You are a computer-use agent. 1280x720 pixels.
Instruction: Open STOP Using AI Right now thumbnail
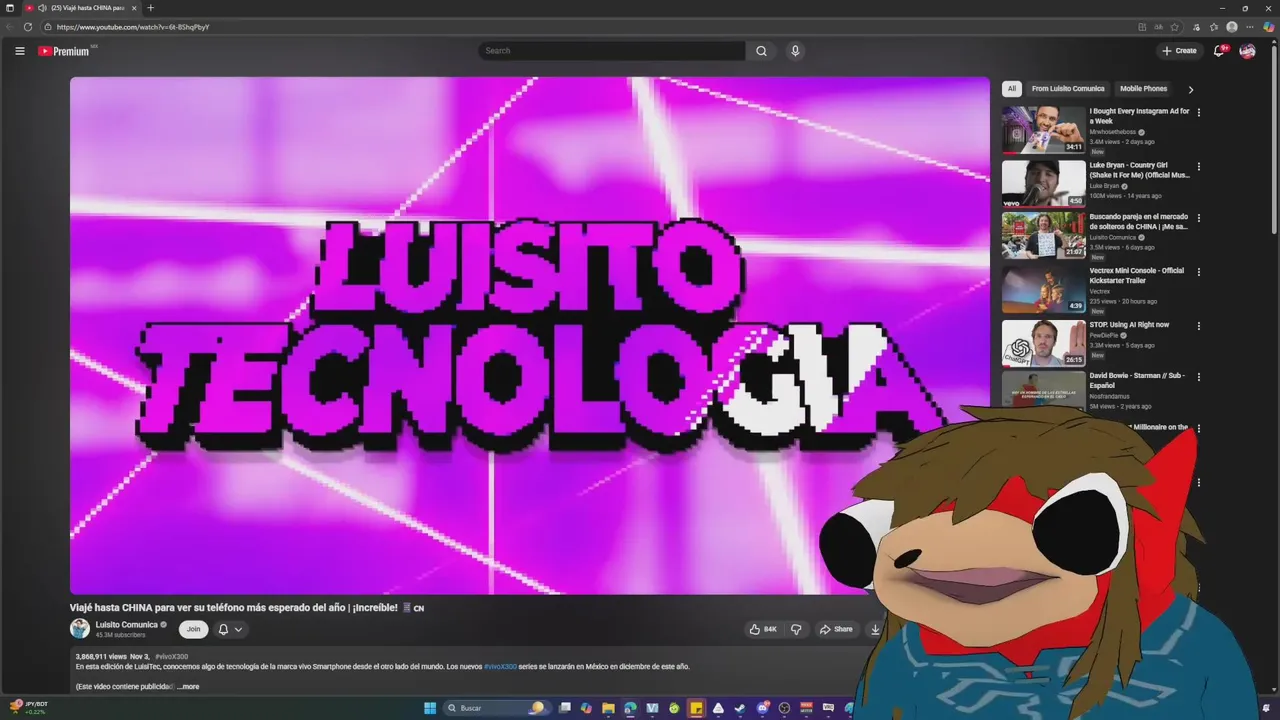[1043, 343]
